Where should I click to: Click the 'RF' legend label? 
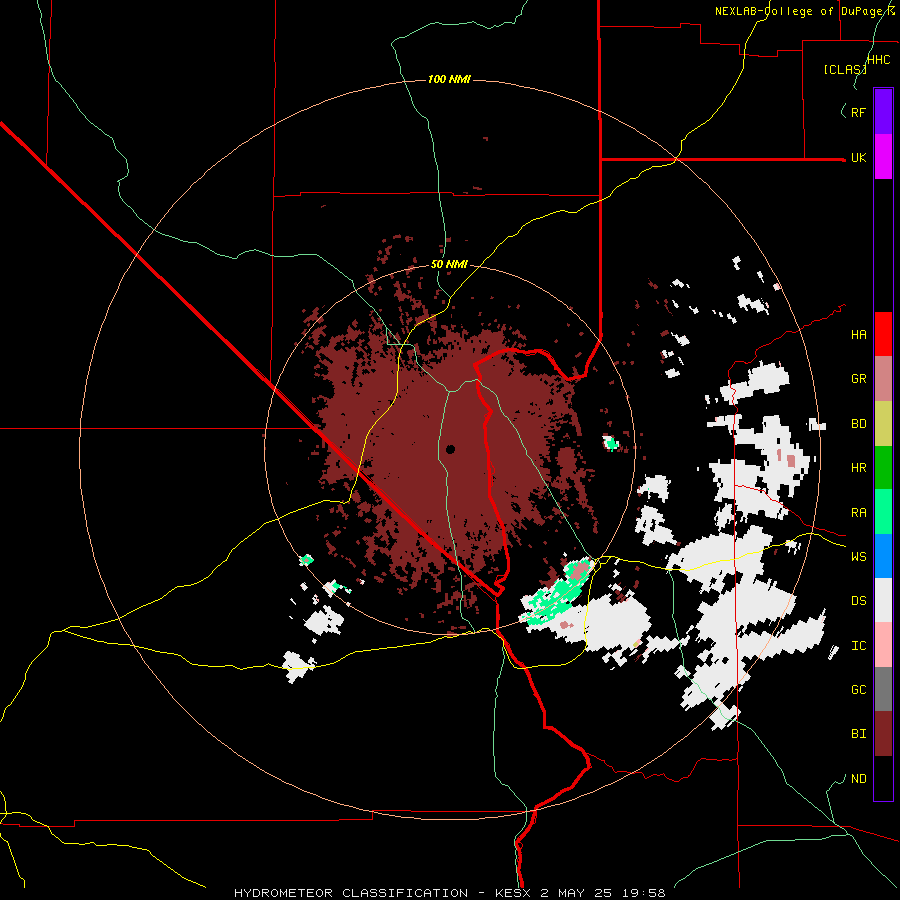(858, 112)
